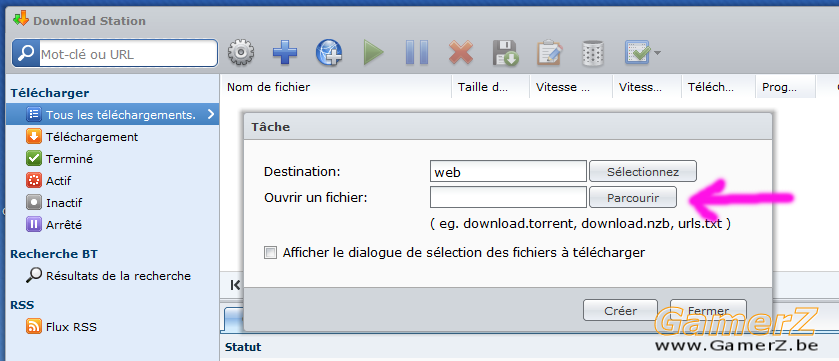Tick the Afficher le dialogue de sélection checkbox
Screen dimensions: 839x361
click(x=271, y=252)
